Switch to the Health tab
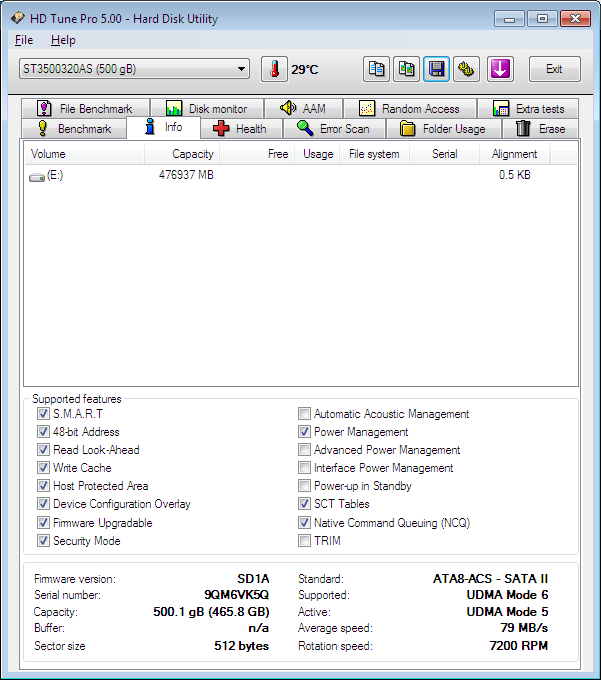 pos(239,128)
